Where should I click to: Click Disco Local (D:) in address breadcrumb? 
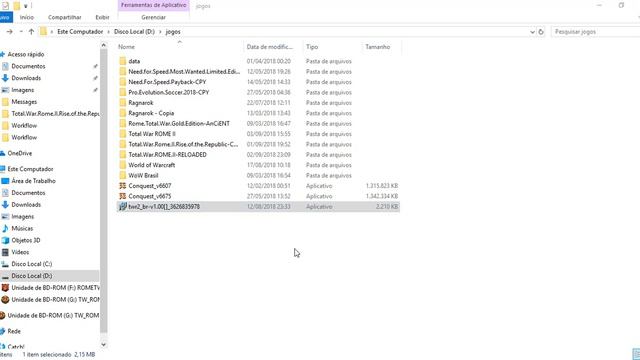(x=134, y=32)
